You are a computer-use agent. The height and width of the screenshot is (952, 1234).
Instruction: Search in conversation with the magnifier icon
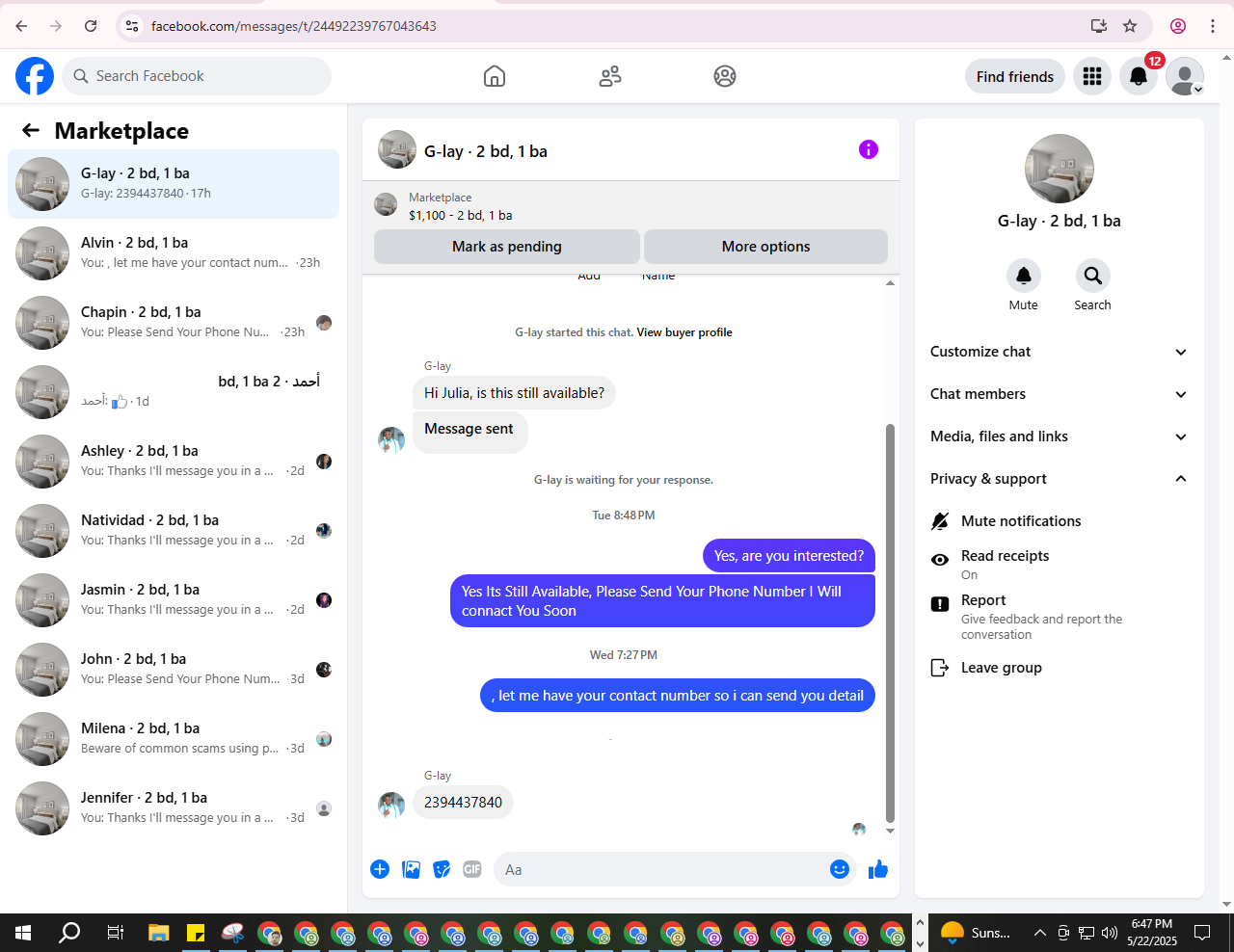click(x=1093, y=276)
